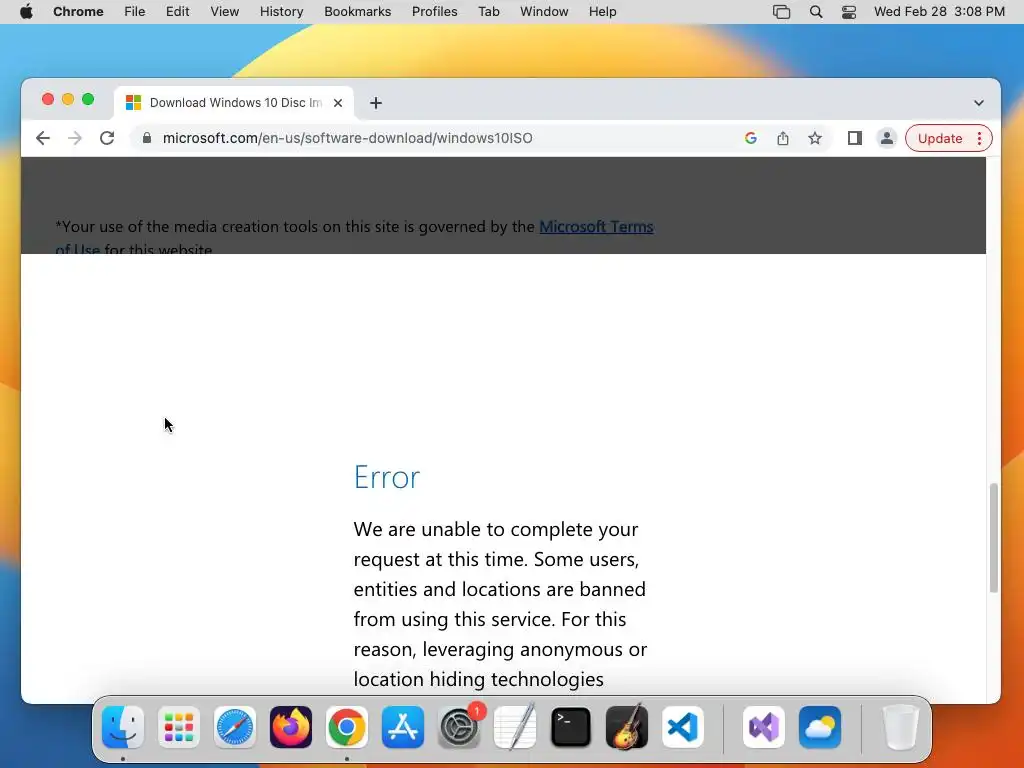The height and width of the screenshot is (768, 1024).
Task: Click the date and time in menu bar
Action: (x=939, y=11)
